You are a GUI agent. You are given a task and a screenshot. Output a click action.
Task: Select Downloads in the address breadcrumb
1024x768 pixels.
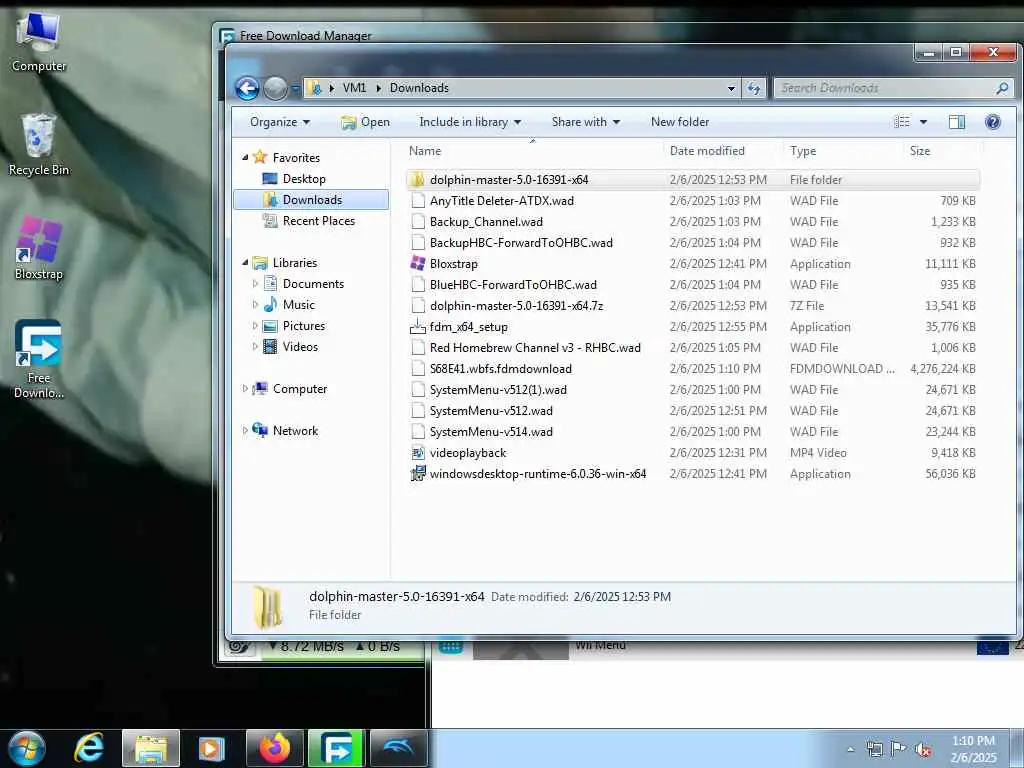(419, 88)
